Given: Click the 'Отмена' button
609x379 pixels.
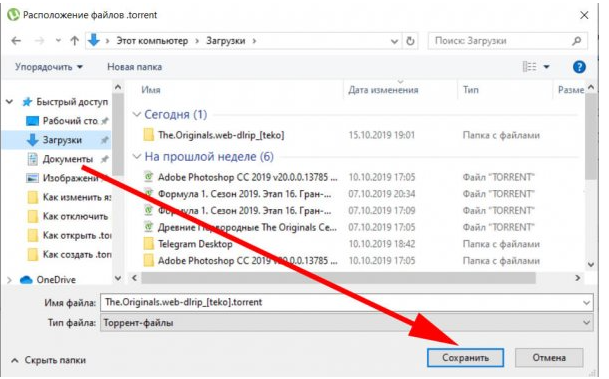Looking at the screenshot, I should pos(549,358).
